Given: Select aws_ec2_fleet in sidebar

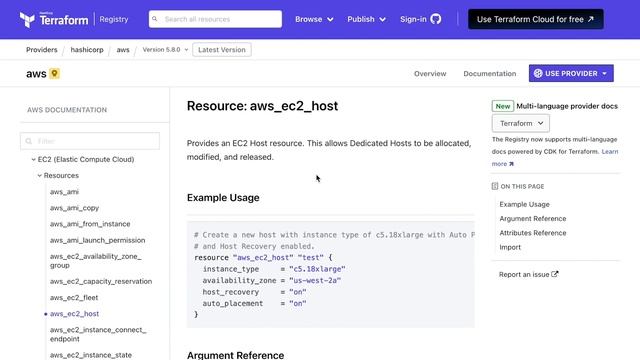Looking at the screenshot, I should (x=74, y=298).
